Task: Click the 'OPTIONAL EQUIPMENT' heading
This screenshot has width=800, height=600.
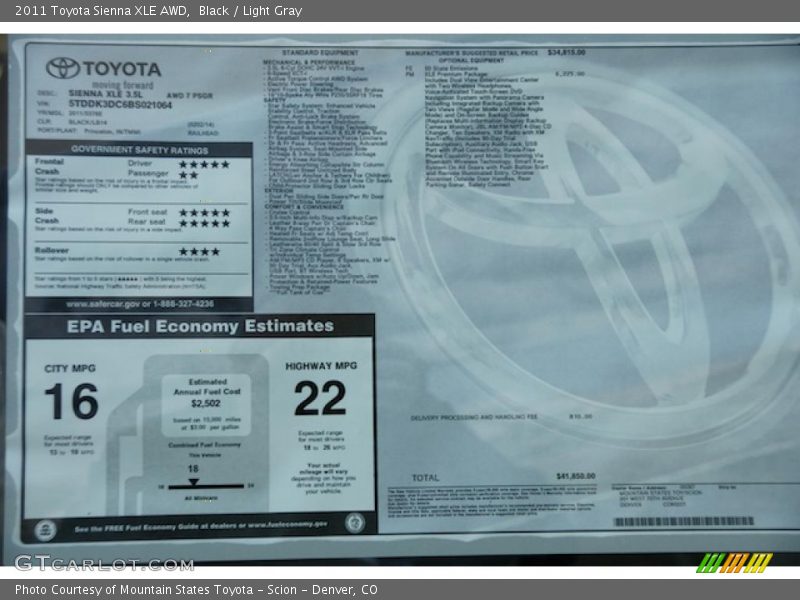Action: [471, 60]
